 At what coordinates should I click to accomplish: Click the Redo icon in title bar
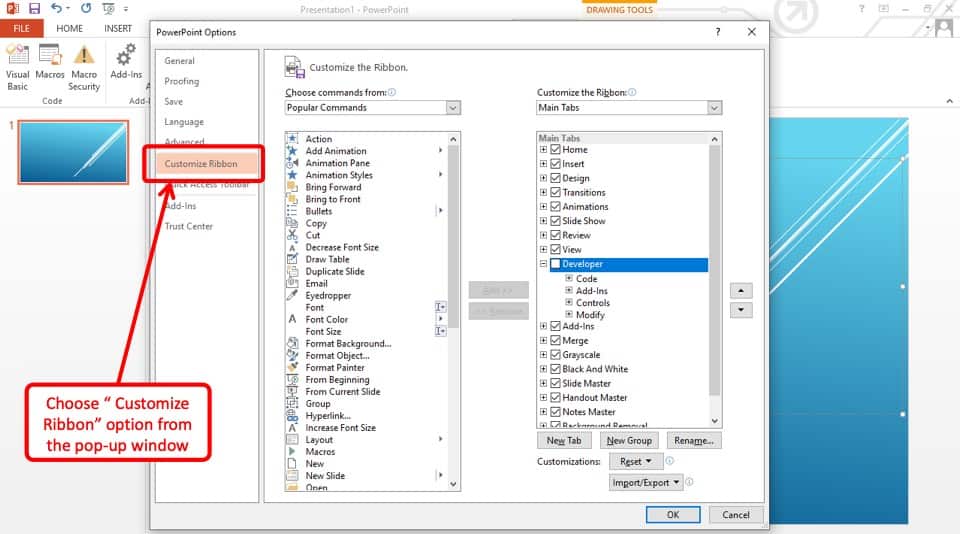[x=86, y=9]
